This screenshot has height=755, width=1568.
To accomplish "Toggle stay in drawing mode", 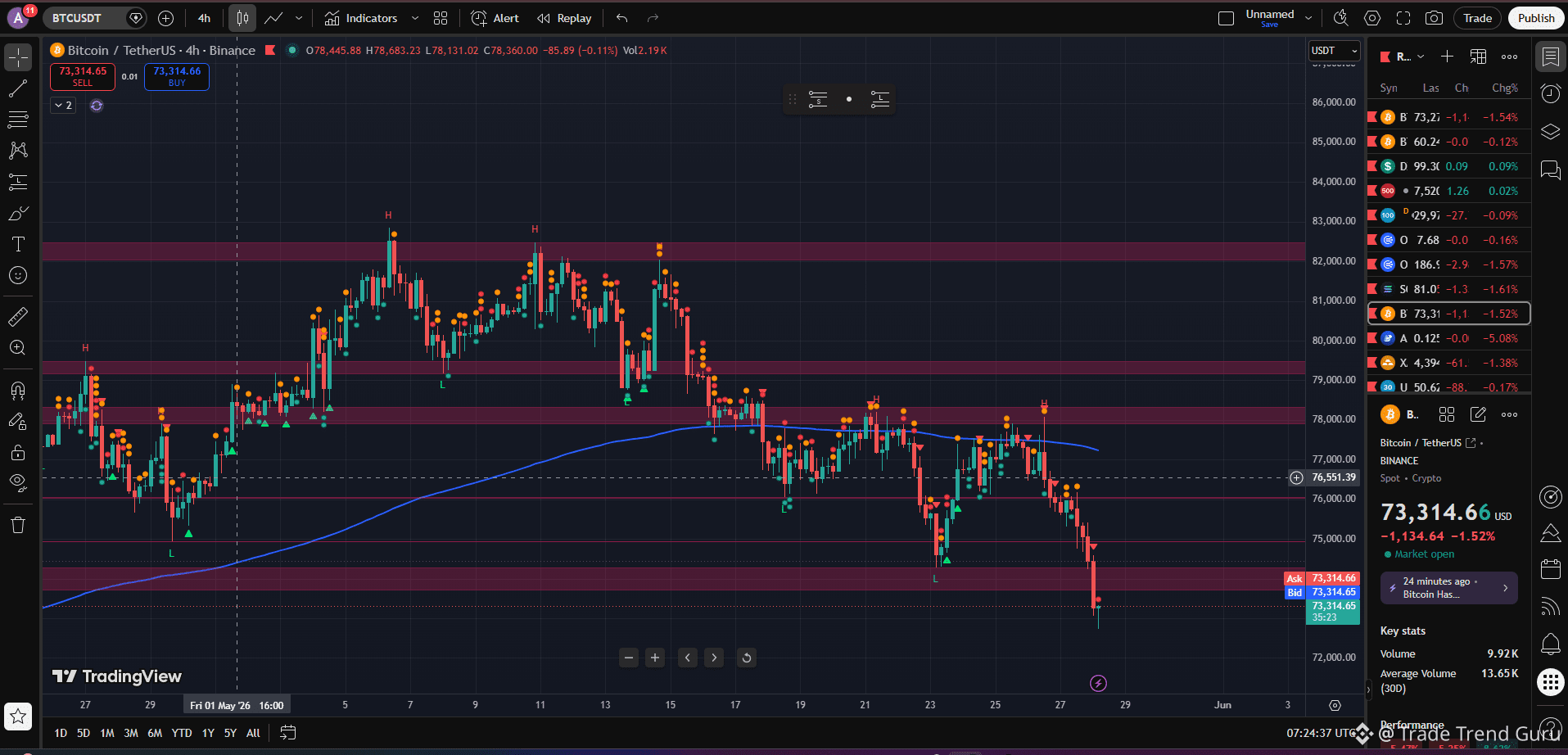I will point(18,421).
